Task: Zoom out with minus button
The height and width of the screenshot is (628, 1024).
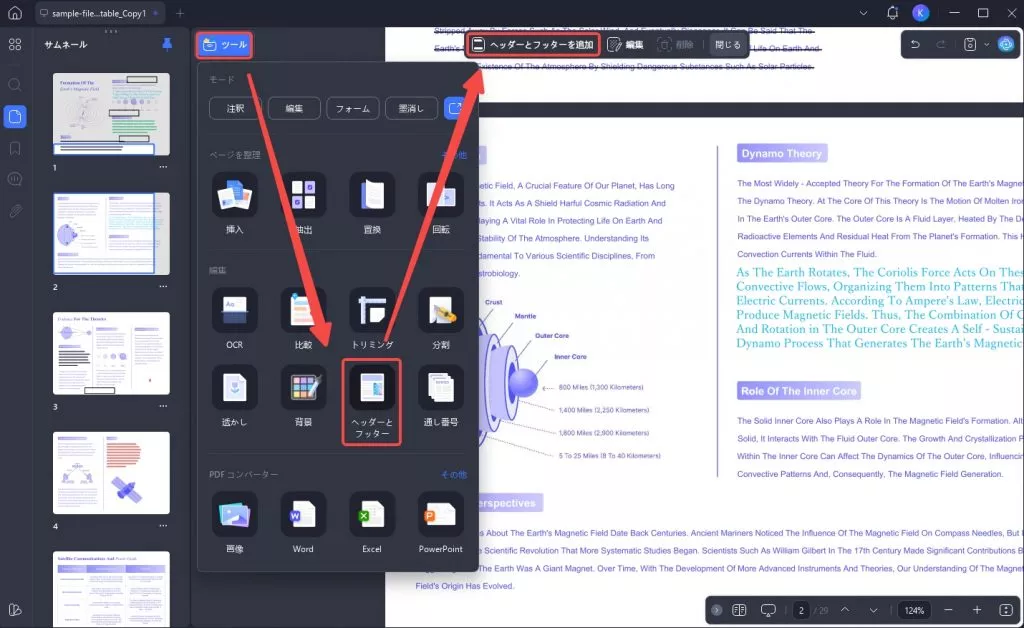Action: 948,610
